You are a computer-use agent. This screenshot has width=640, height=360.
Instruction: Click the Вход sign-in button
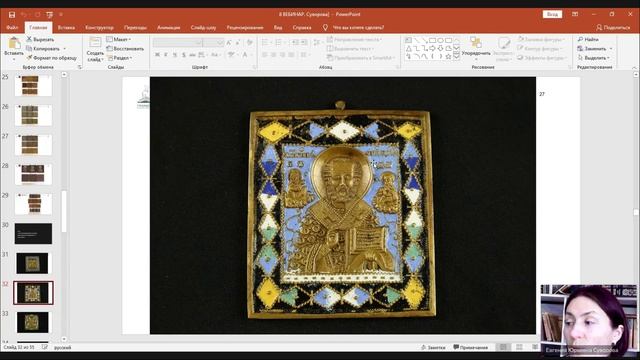coord(552,14)
